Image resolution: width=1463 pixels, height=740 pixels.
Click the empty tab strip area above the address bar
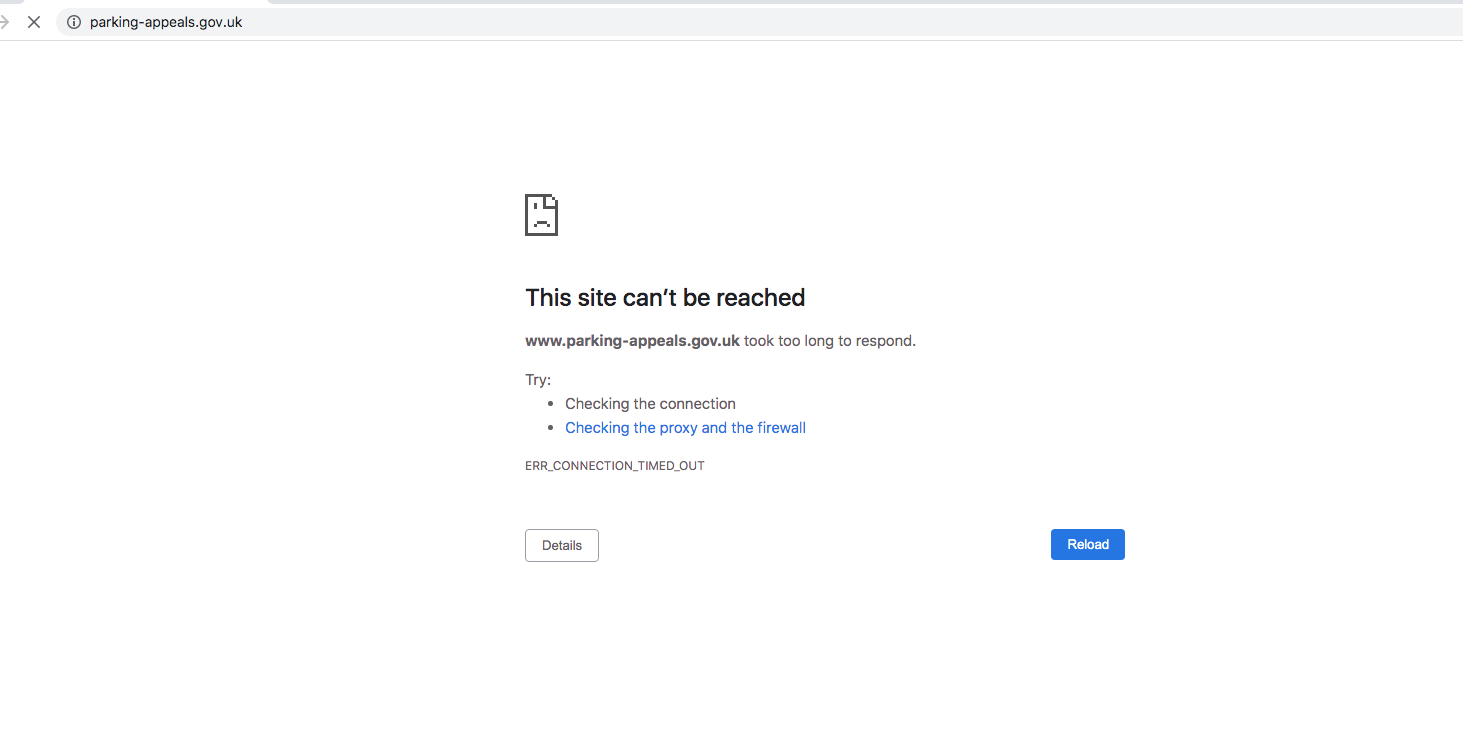coord(800,3)
